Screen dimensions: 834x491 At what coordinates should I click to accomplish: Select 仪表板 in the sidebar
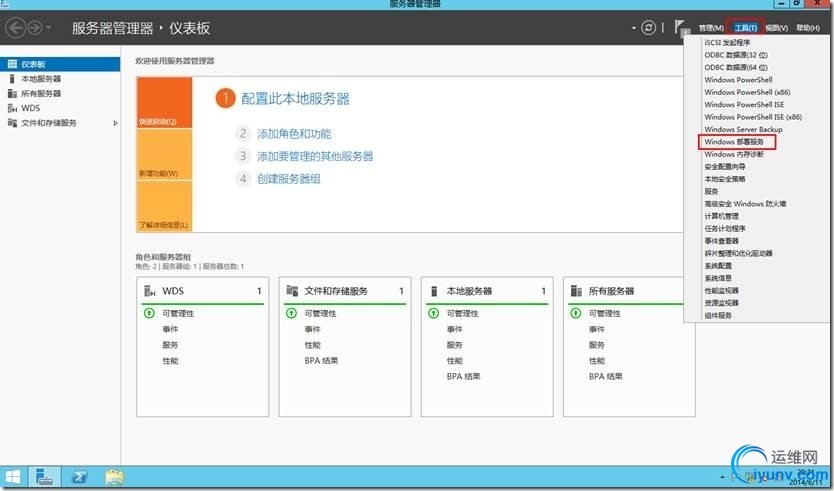(x=60, y=64)
